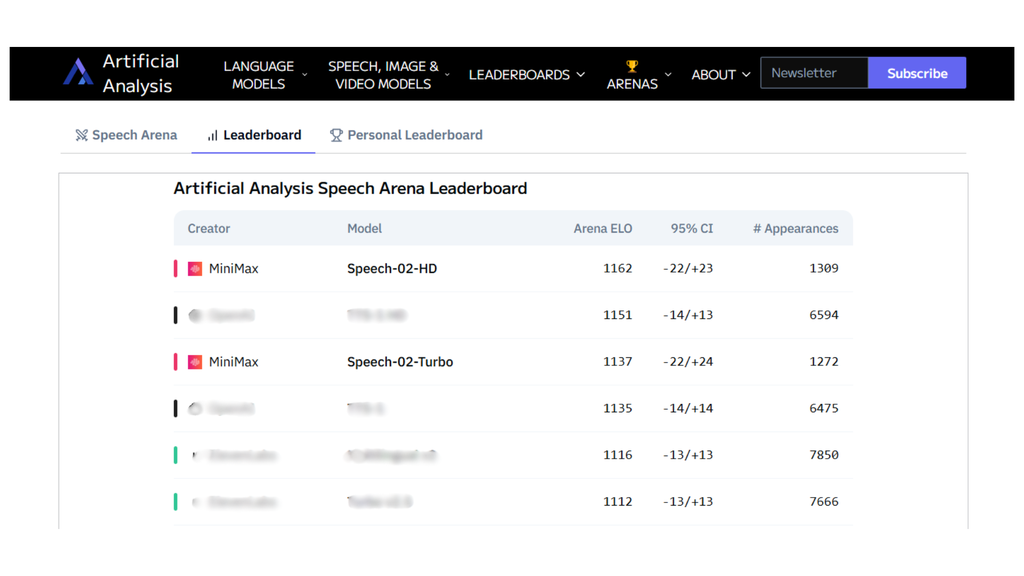Click the ELO value 1135
This screenshot has height=576, width=1024.
(x=617, y=408)
